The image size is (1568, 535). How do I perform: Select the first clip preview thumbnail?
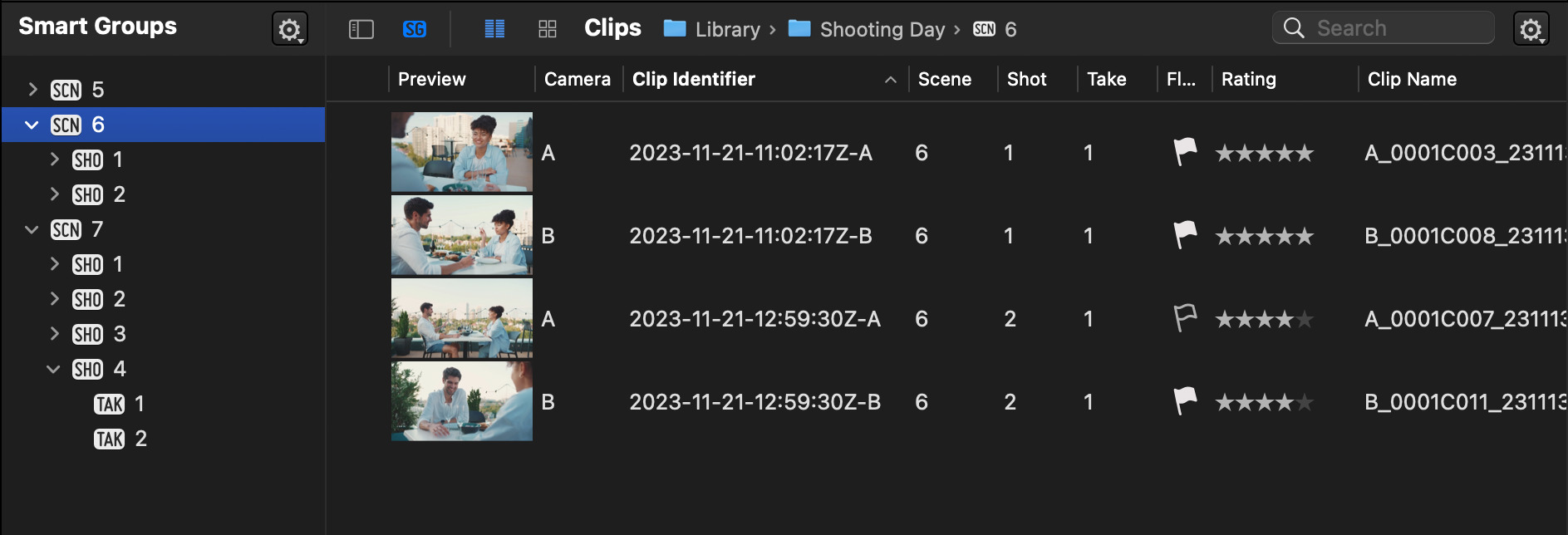coord(462,152)
